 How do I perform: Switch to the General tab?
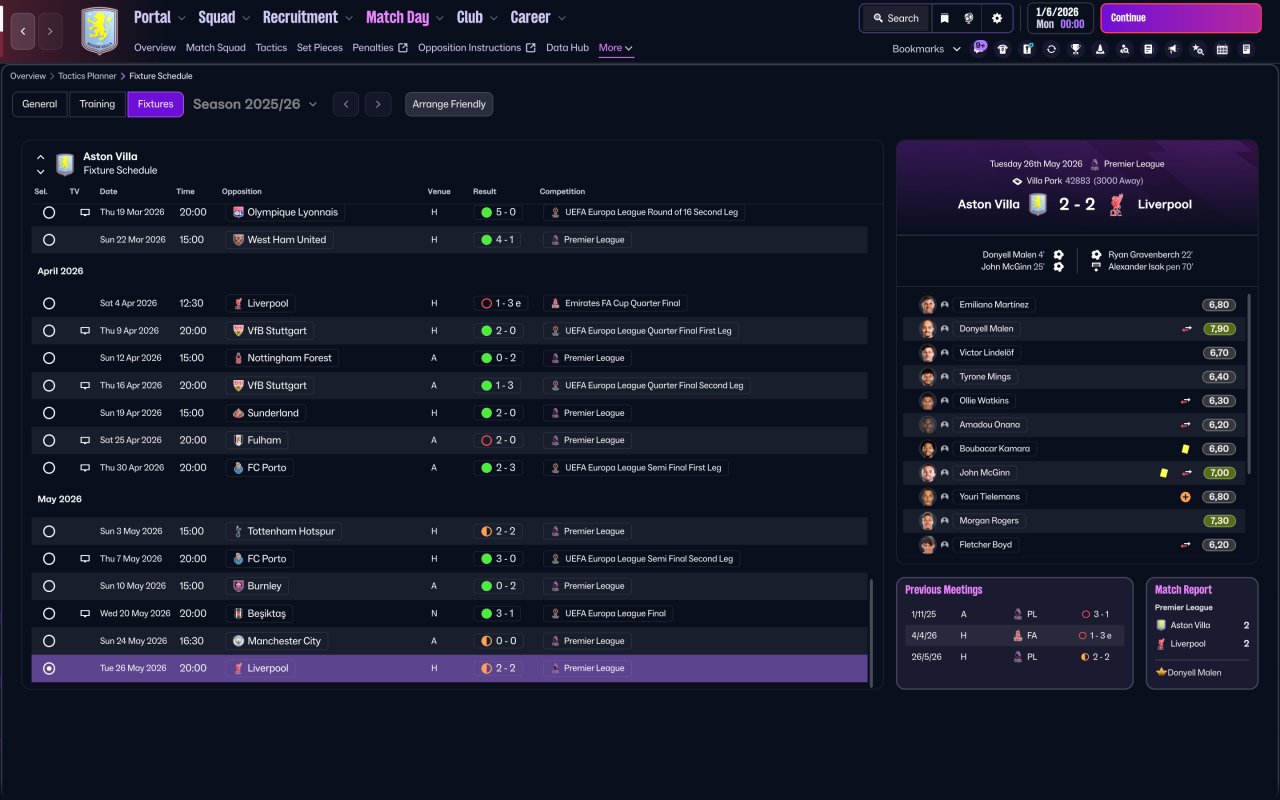coord(40,104)
